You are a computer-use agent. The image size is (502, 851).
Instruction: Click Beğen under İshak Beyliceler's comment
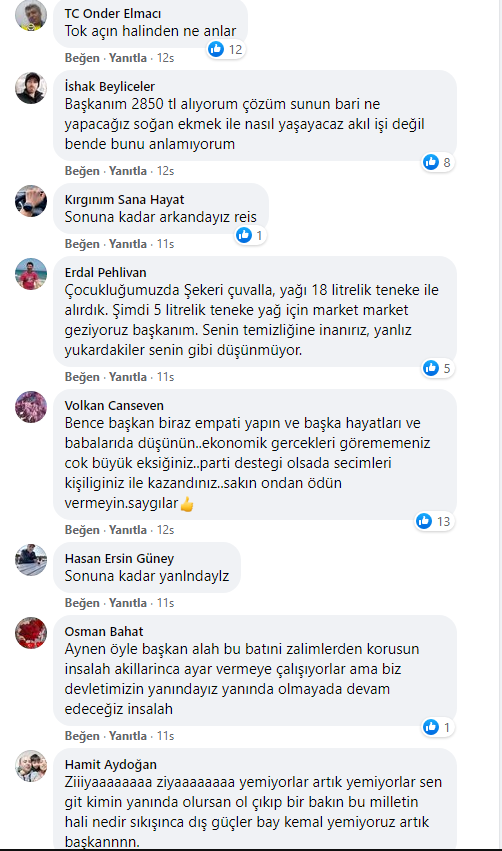(x=82, y=171)
